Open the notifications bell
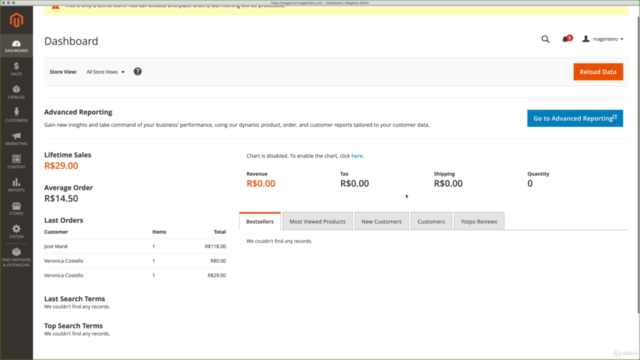Image resolution: width=640 pixels, height=360 pixels. [567, 39]
